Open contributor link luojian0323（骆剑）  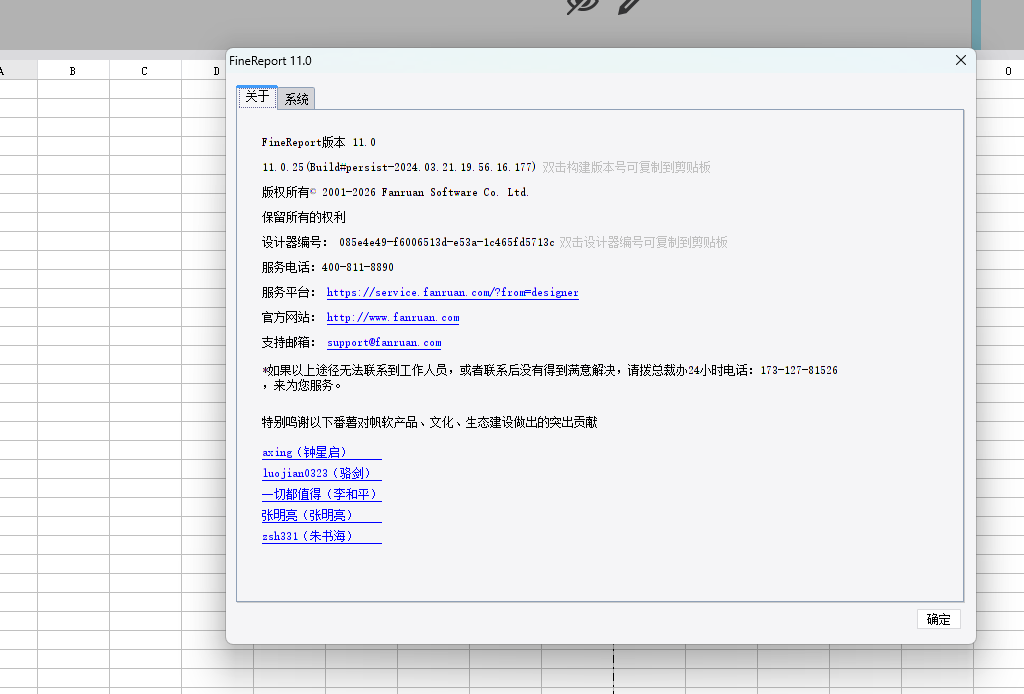[321, 473]
